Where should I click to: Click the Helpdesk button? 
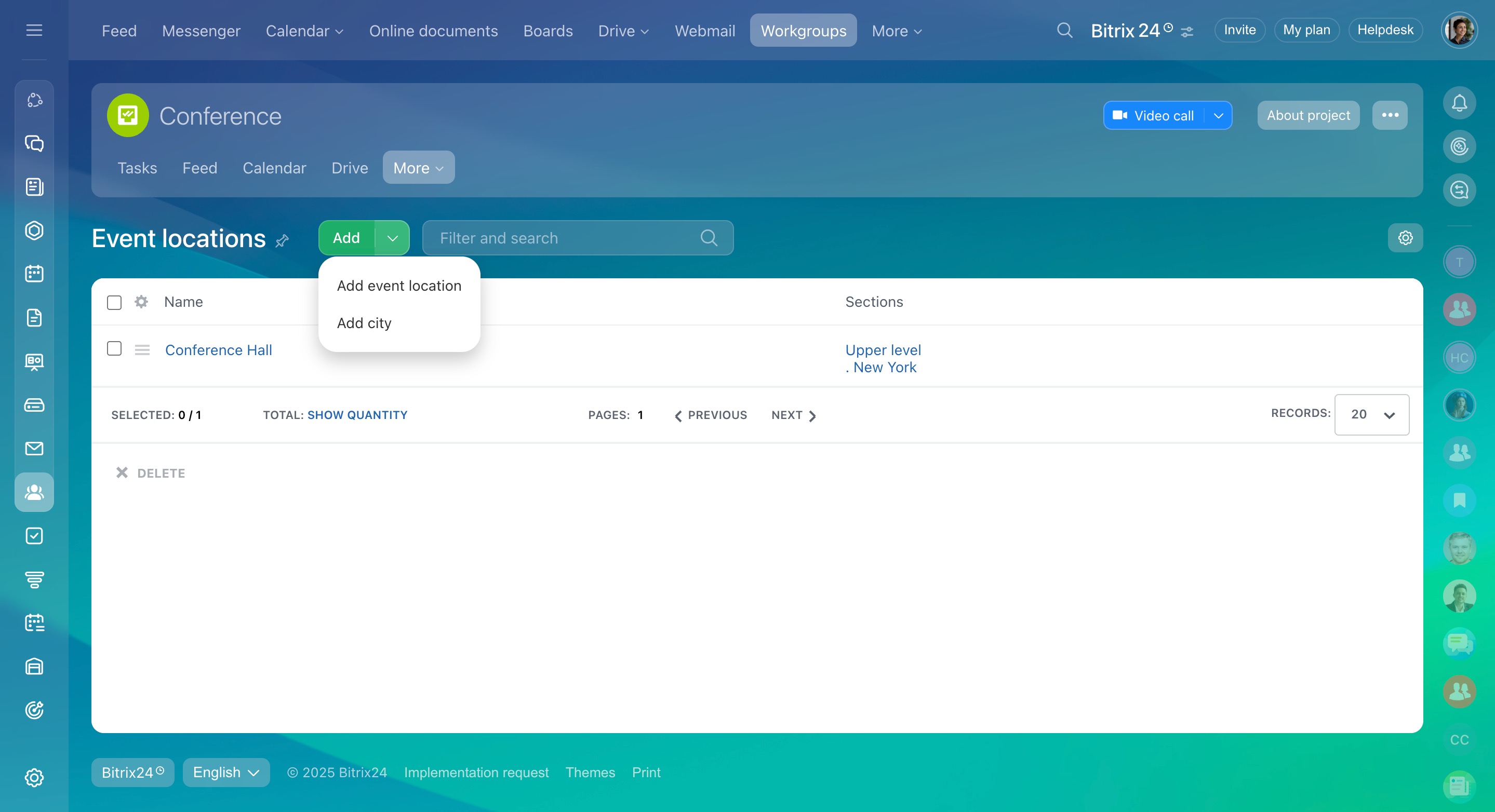pos(1385,30)
